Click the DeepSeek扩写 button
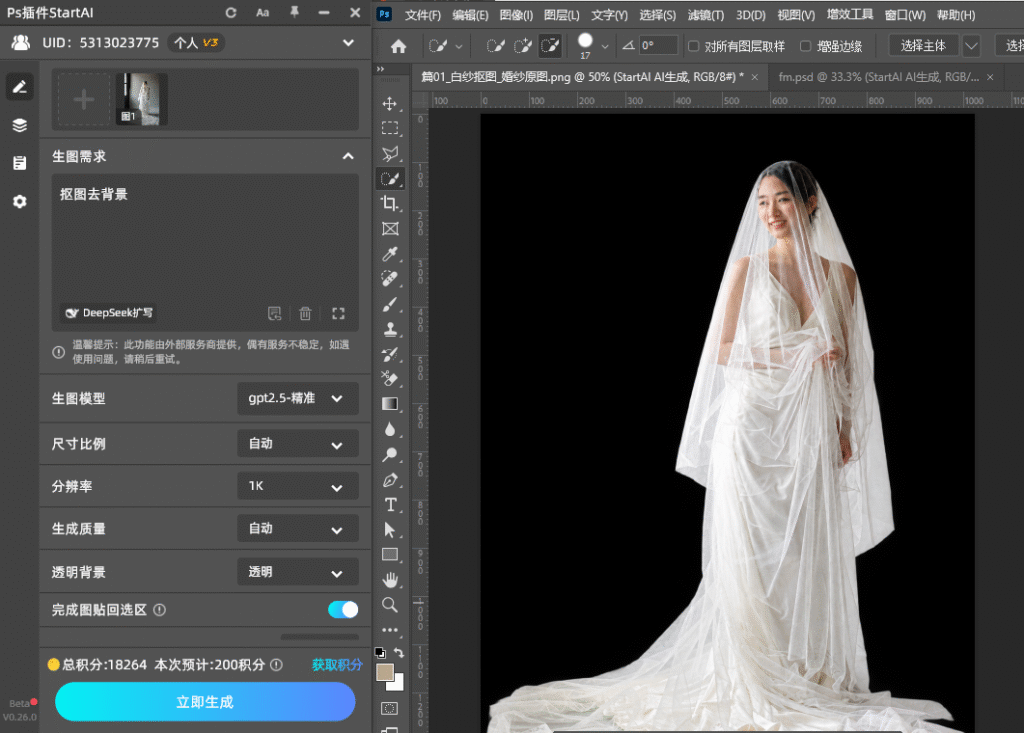Screen dimensions: 1024x733 (109, 313)
